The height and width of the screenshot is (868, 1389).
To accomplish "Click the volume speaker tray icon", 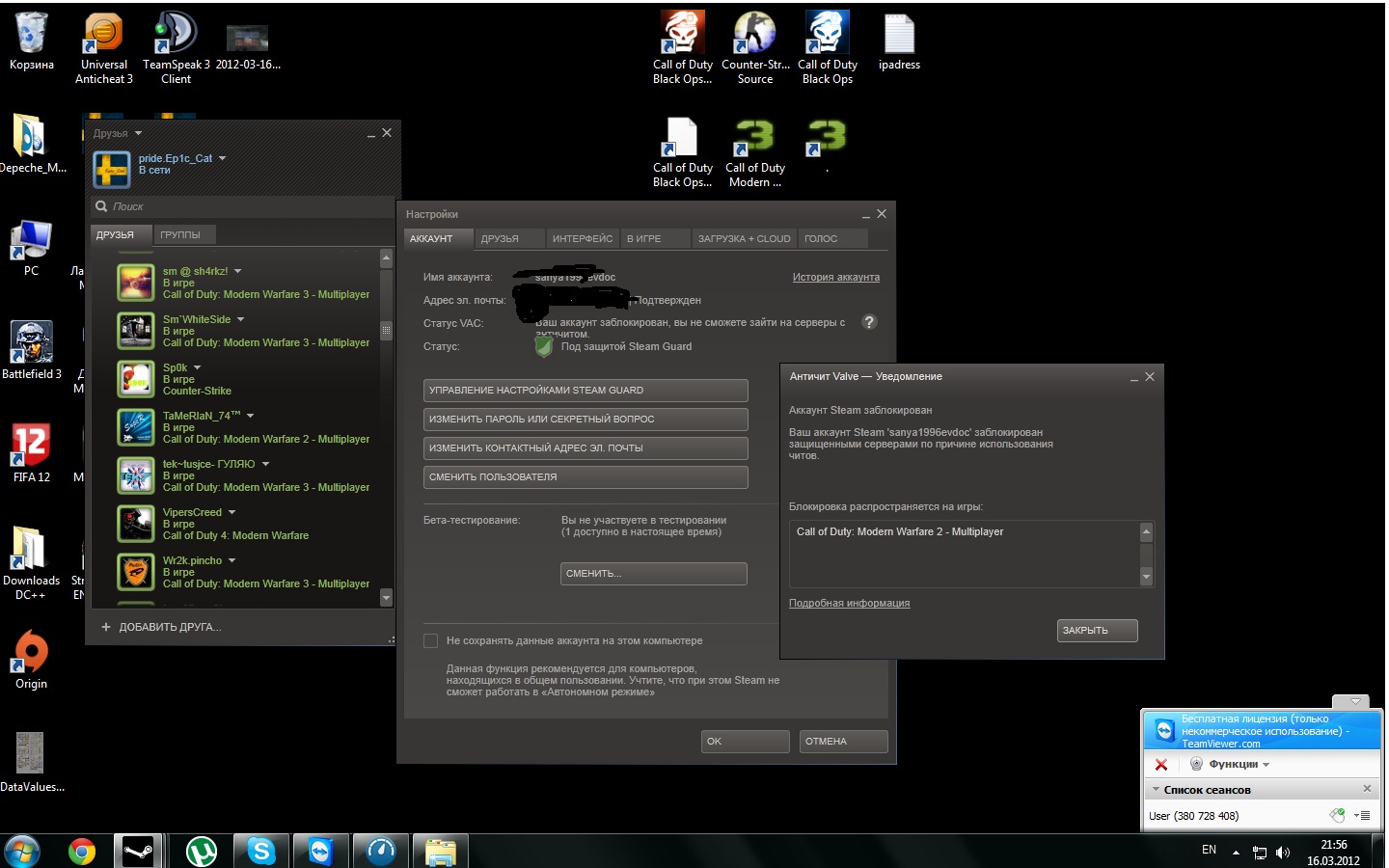I will coord(1283,853).
